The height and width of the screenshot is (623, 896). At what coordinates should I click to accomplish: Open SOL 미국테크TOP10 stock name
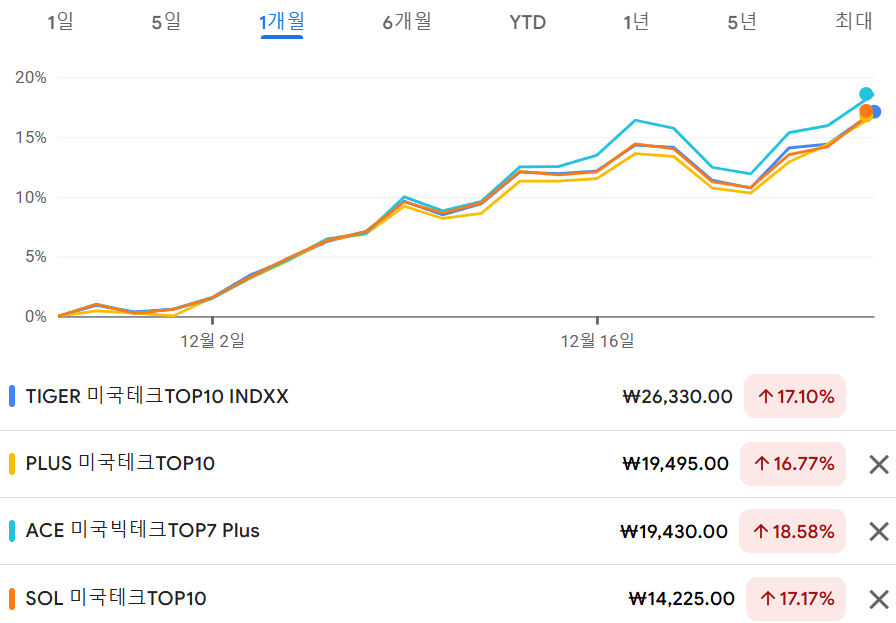pos(116,598)
